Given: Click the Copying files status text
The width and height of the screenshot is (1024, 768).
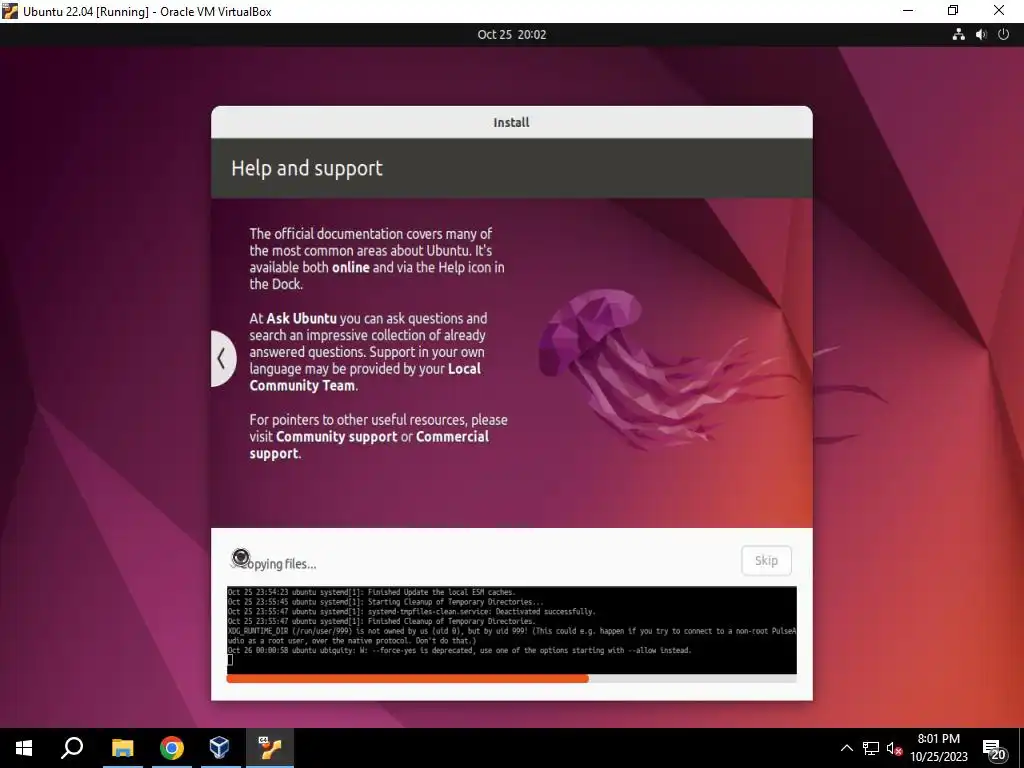Looking at the screenshot, I should [279, 564].
